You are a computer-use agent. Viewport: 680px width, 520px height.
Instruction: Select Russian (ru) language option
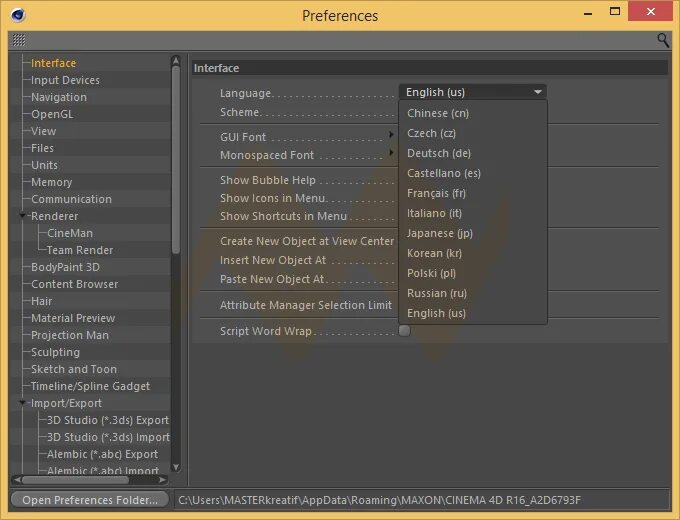(x=437, y=293)
